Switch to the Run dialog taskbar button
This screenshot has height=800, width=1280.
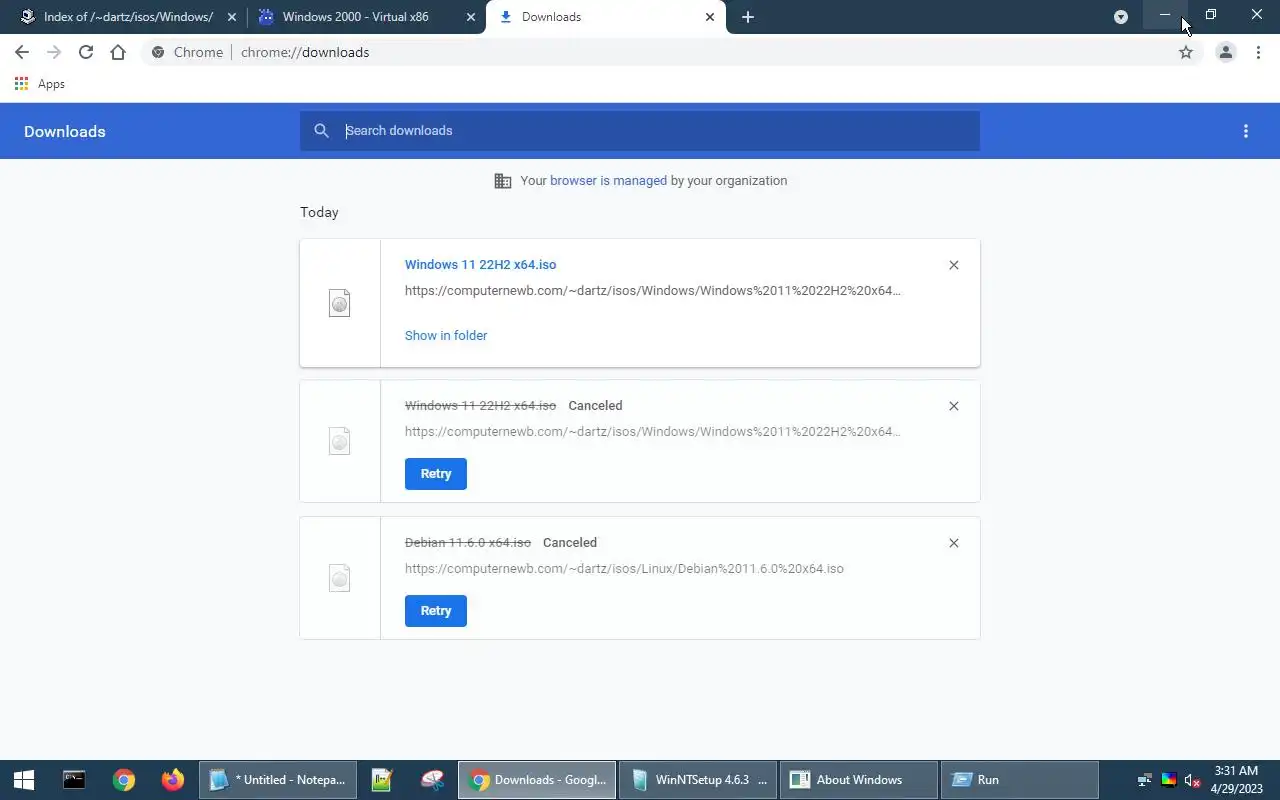tap(1020, 780)
